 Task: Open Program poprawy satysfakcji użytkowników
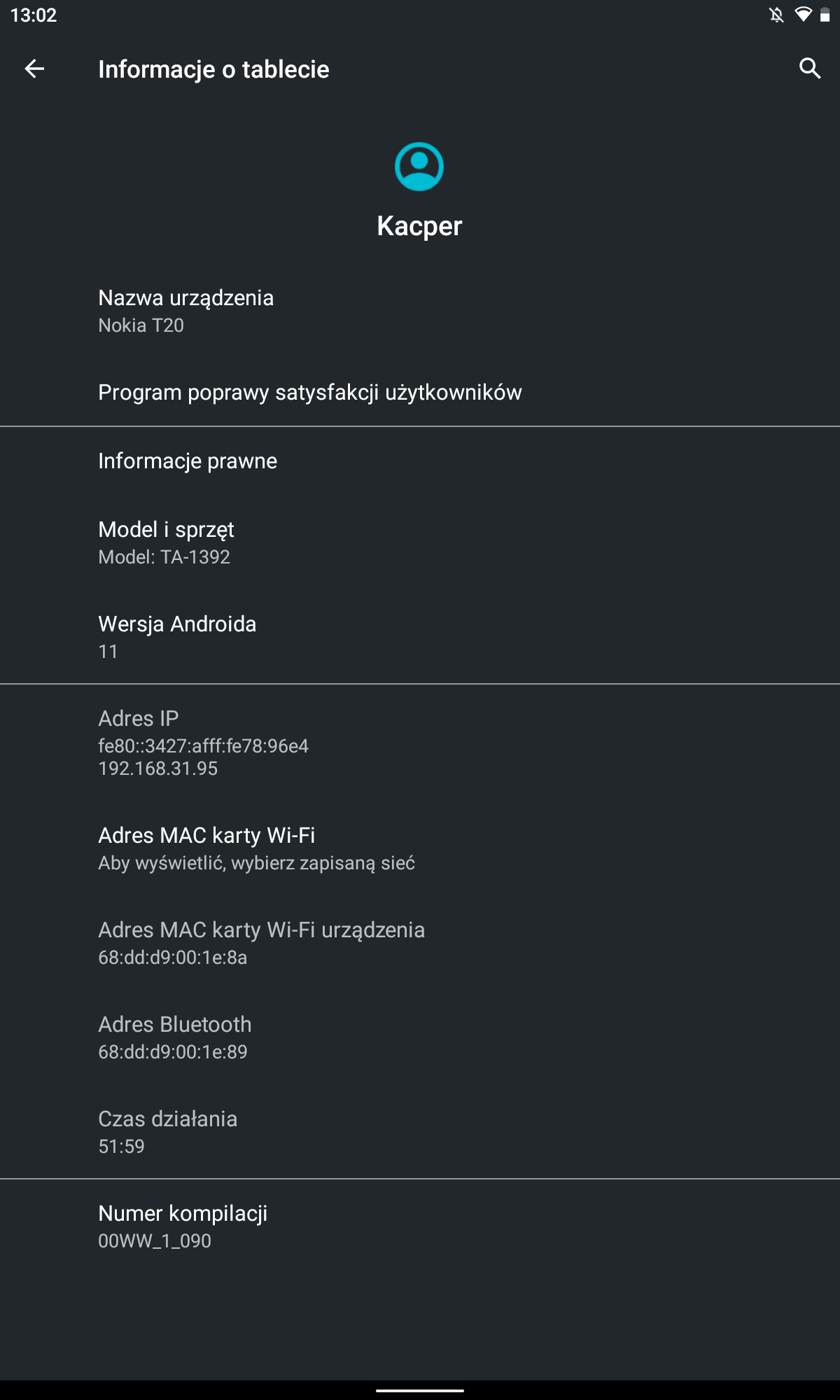420,392
